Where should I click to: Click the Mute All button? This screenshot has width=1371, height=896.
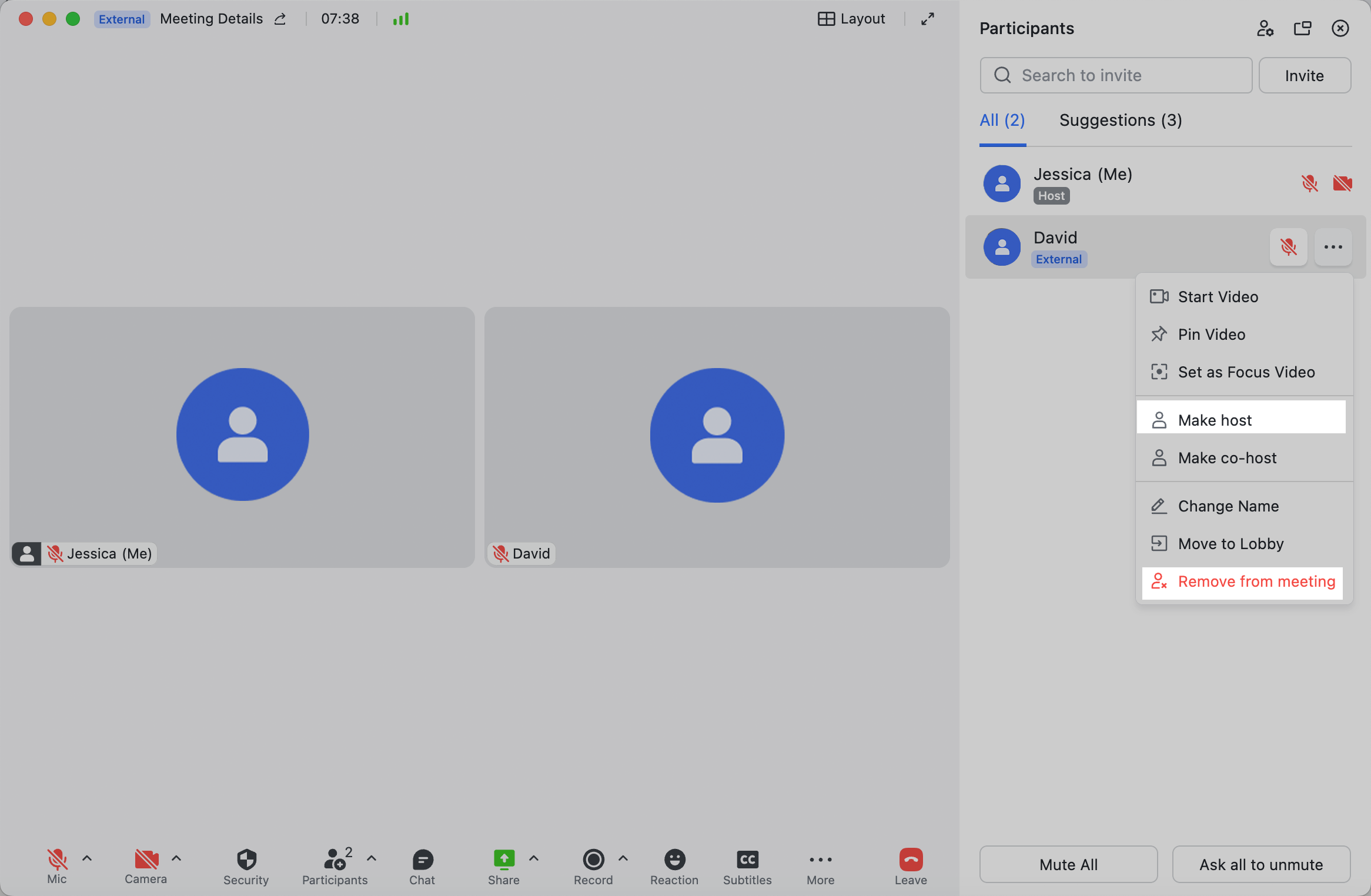1068,864
